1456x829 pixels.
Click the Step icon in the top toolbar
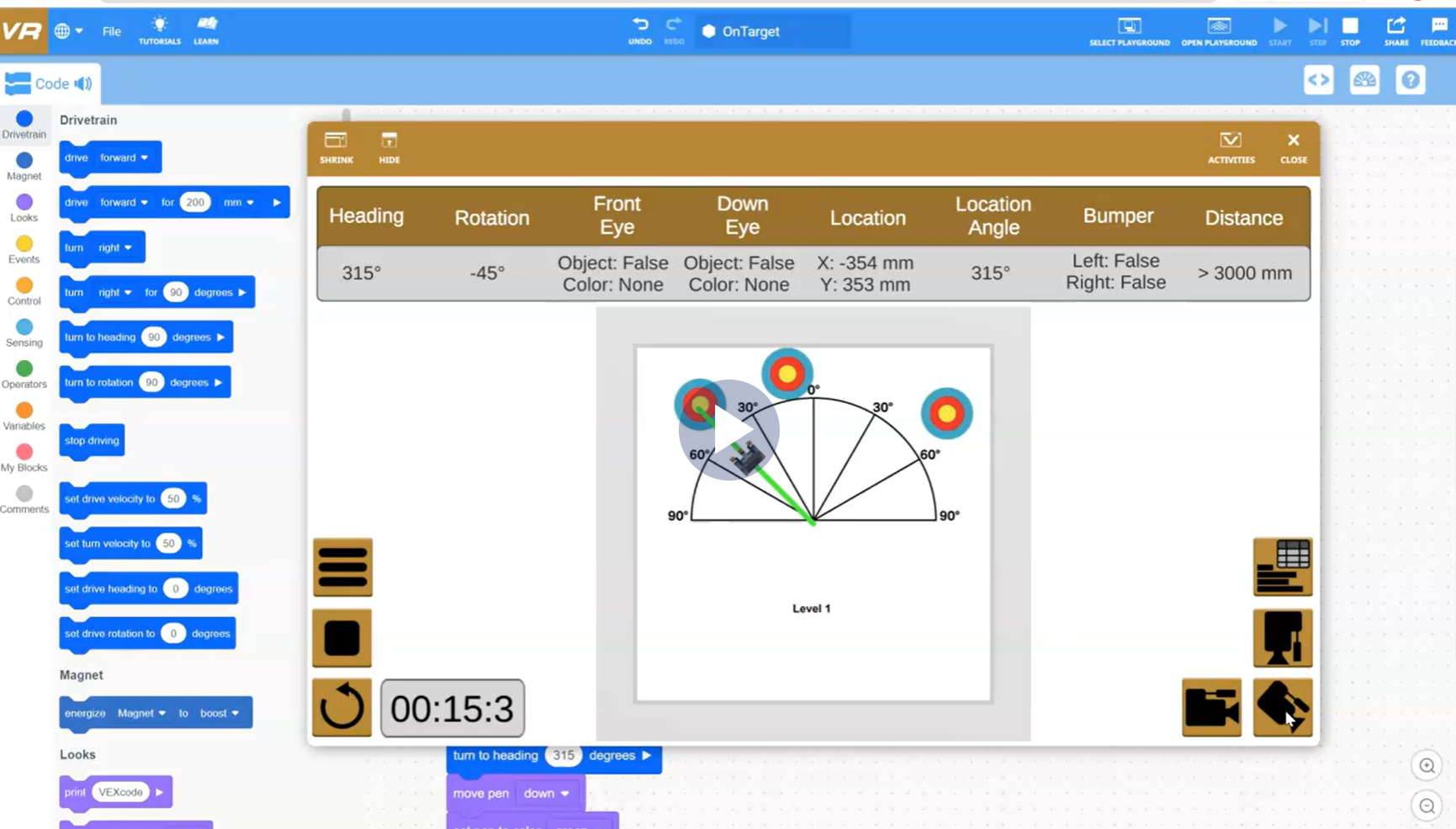(x=1317, y=27)
